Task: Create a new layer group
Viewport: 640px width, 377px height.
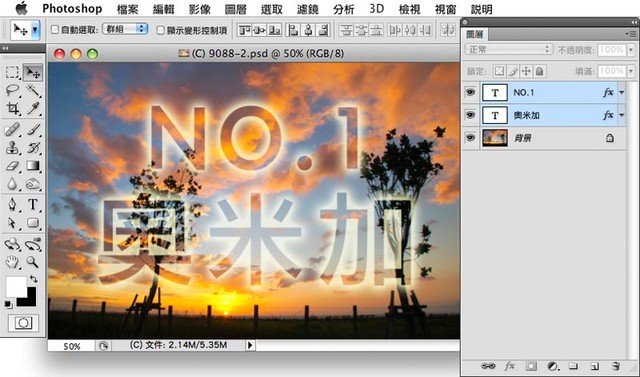Action: pos(573,366)
